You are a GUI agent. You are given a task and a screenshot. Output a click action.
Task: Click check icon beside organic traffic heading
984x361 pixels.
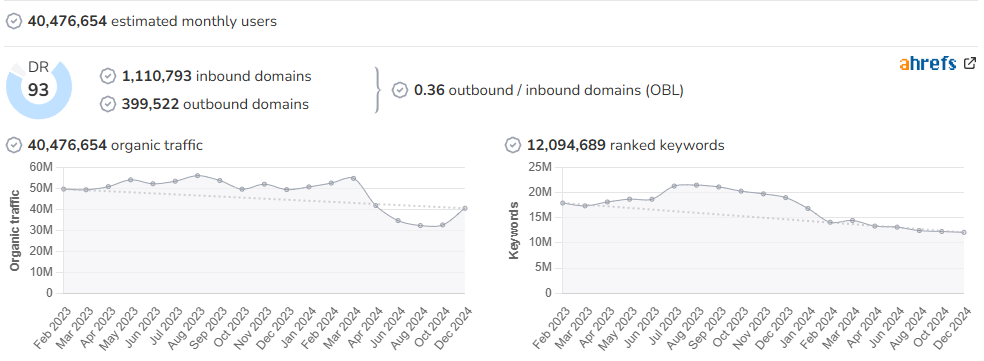pyautogui.click(x=14, y=146)
